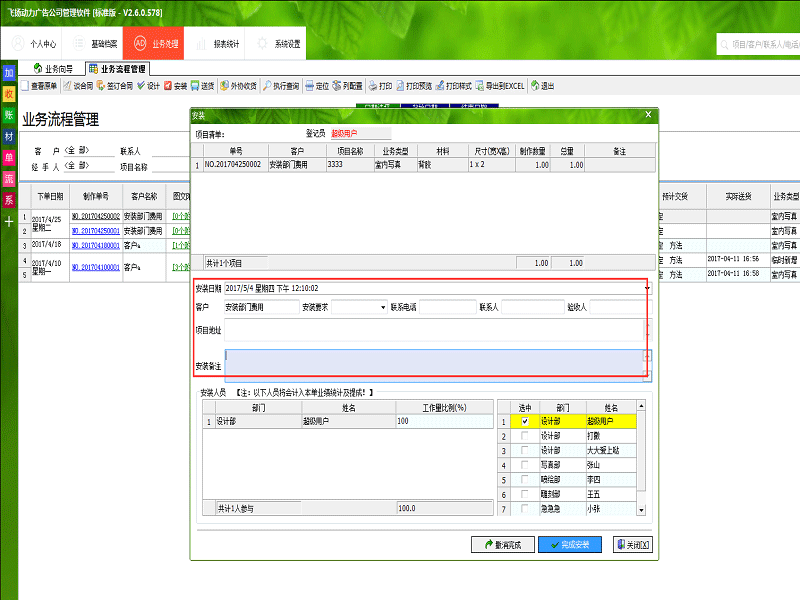
Task: Click the green 账 sidebar icon
Action: click(x=9, y=115)
